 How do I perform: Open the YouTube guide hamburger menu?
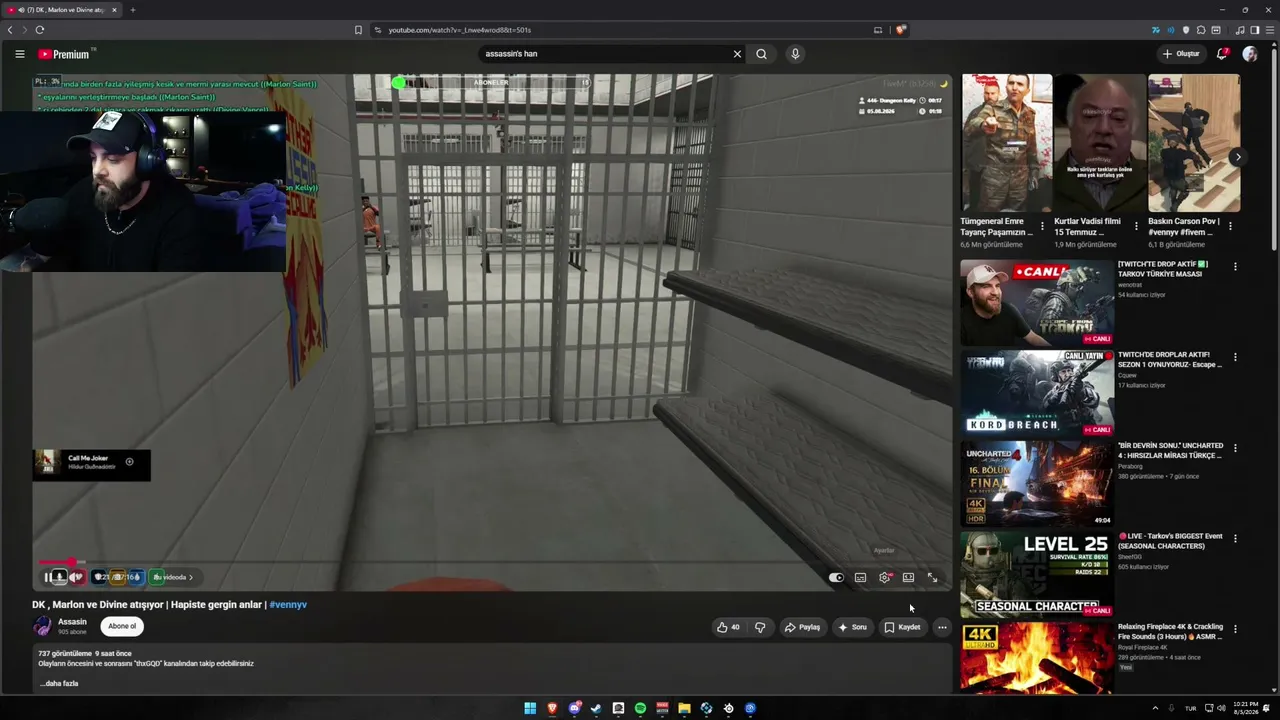19,54
